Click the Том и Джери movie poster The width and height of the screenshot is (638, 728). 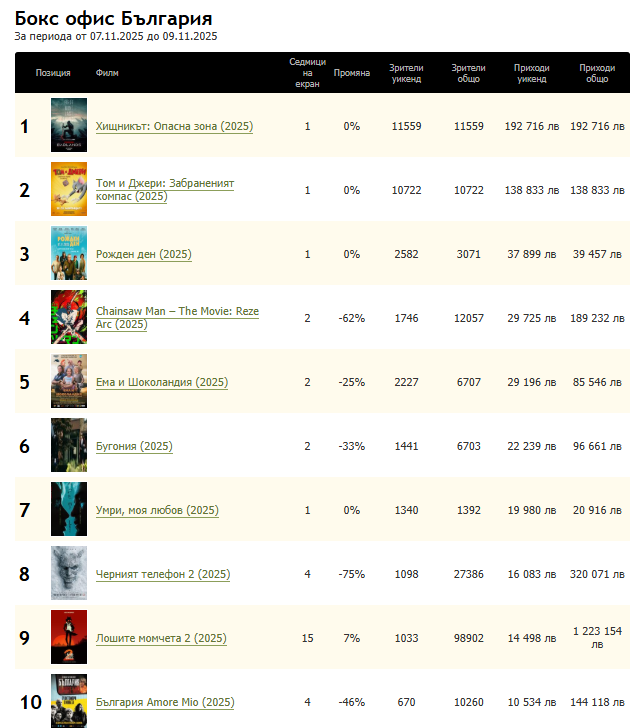[x=68, y=190]
